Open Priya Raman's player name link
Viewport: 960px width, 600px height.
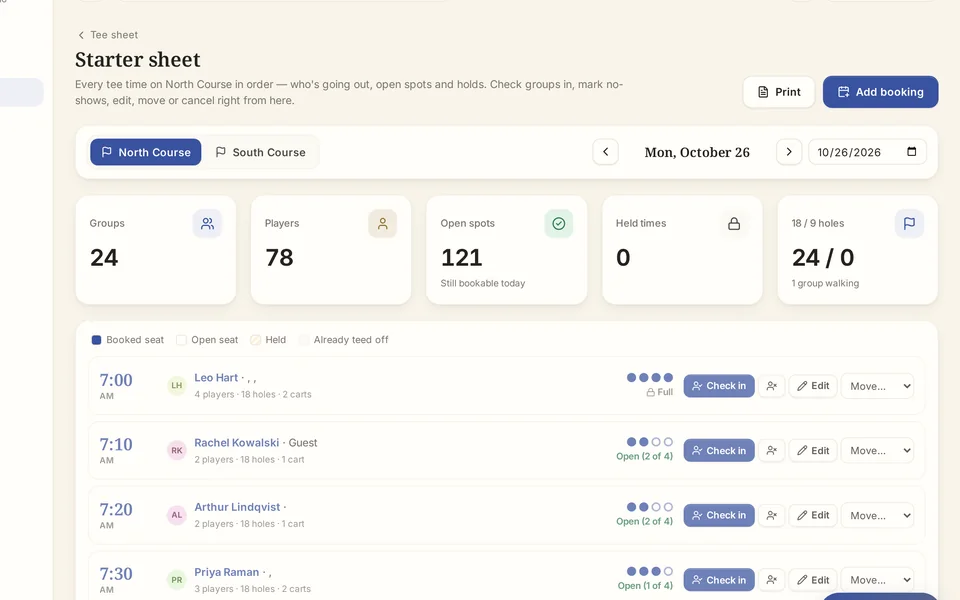227,572
